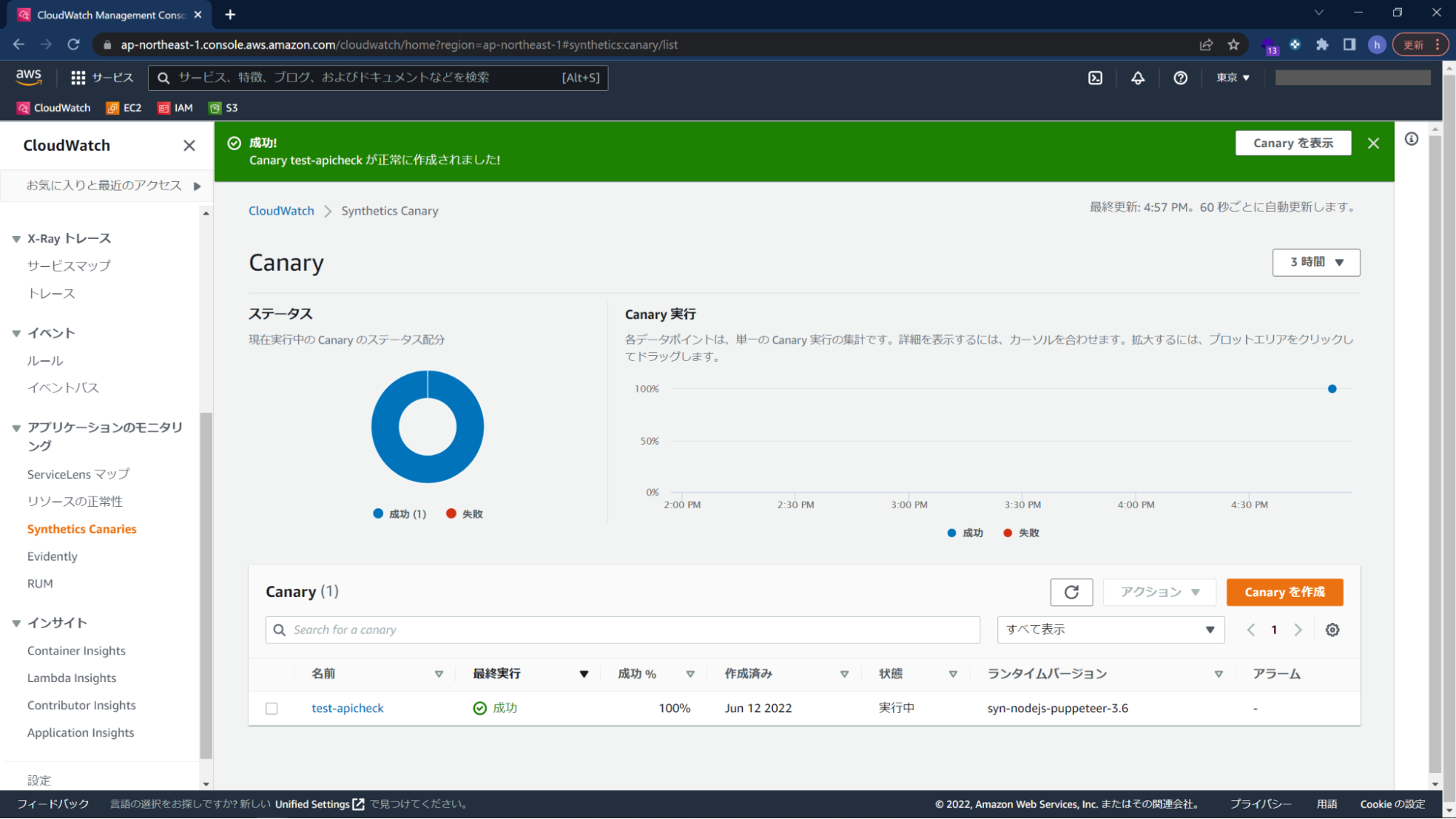The image size is (1456, 819).
Task: Go to next page of canaries
Action: click(1298, 630)
